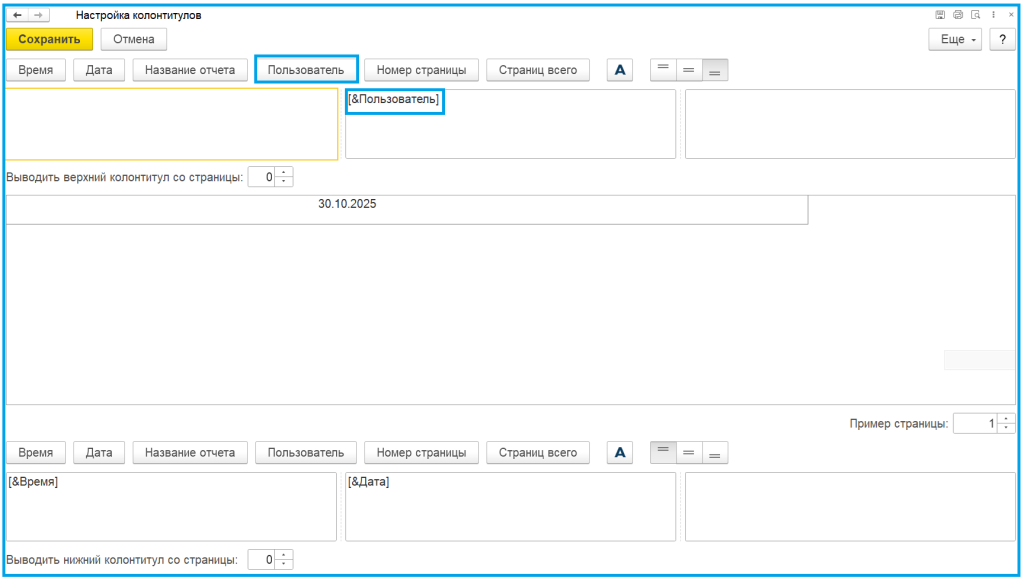Set lower footer vertical alignment to bottom
The width and height of the screenshot is (1024, 581).
715,453
